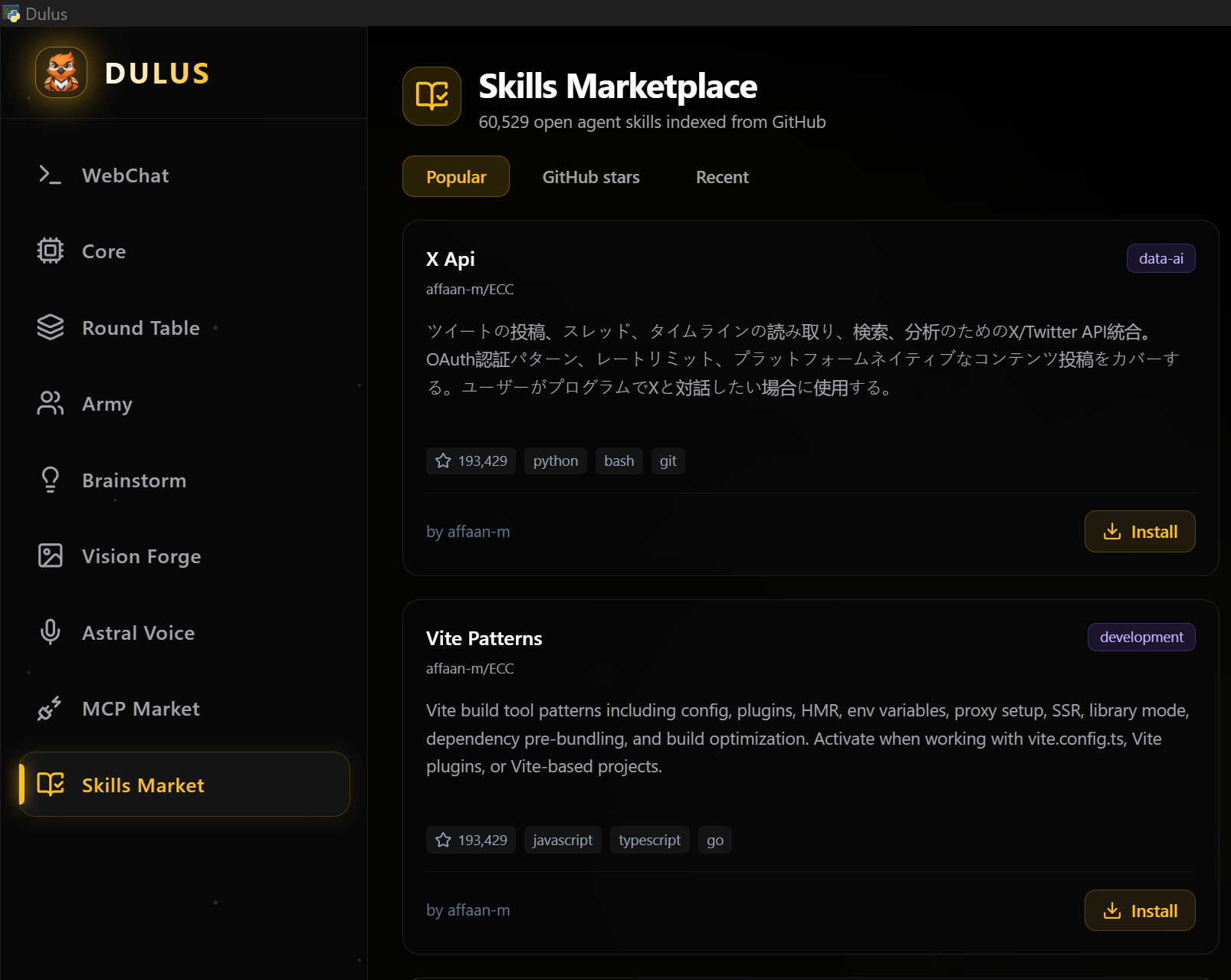This screenshot has height=980, width=1231.
Task: Open Vision Forge
Action: 184,556
